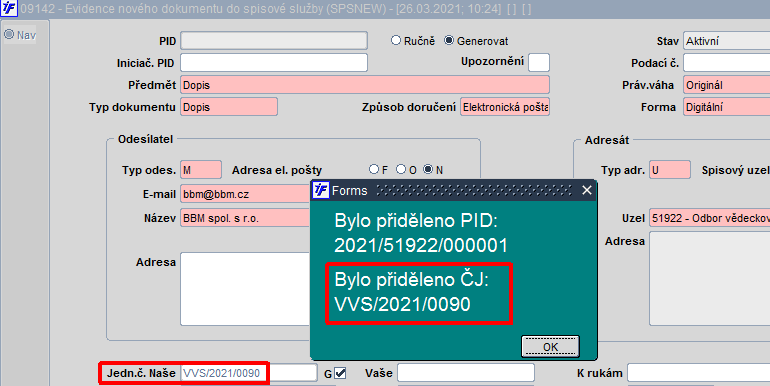Click the ČJ text VVS/2021/0090 in dialog
Image resolution: width=770 pixels, height=386 pixels.
click(x=402, y=304)
